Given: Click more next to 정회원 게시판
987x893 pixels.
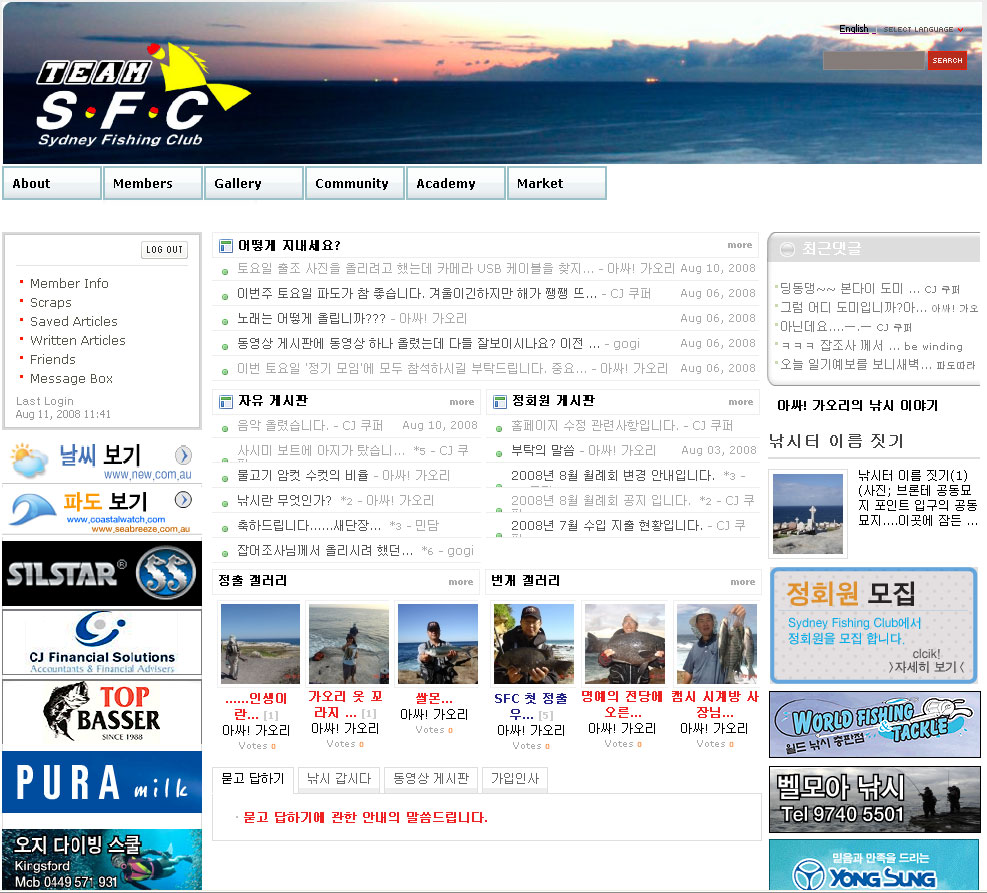Looking at the screenshot, I should point(740,402).
